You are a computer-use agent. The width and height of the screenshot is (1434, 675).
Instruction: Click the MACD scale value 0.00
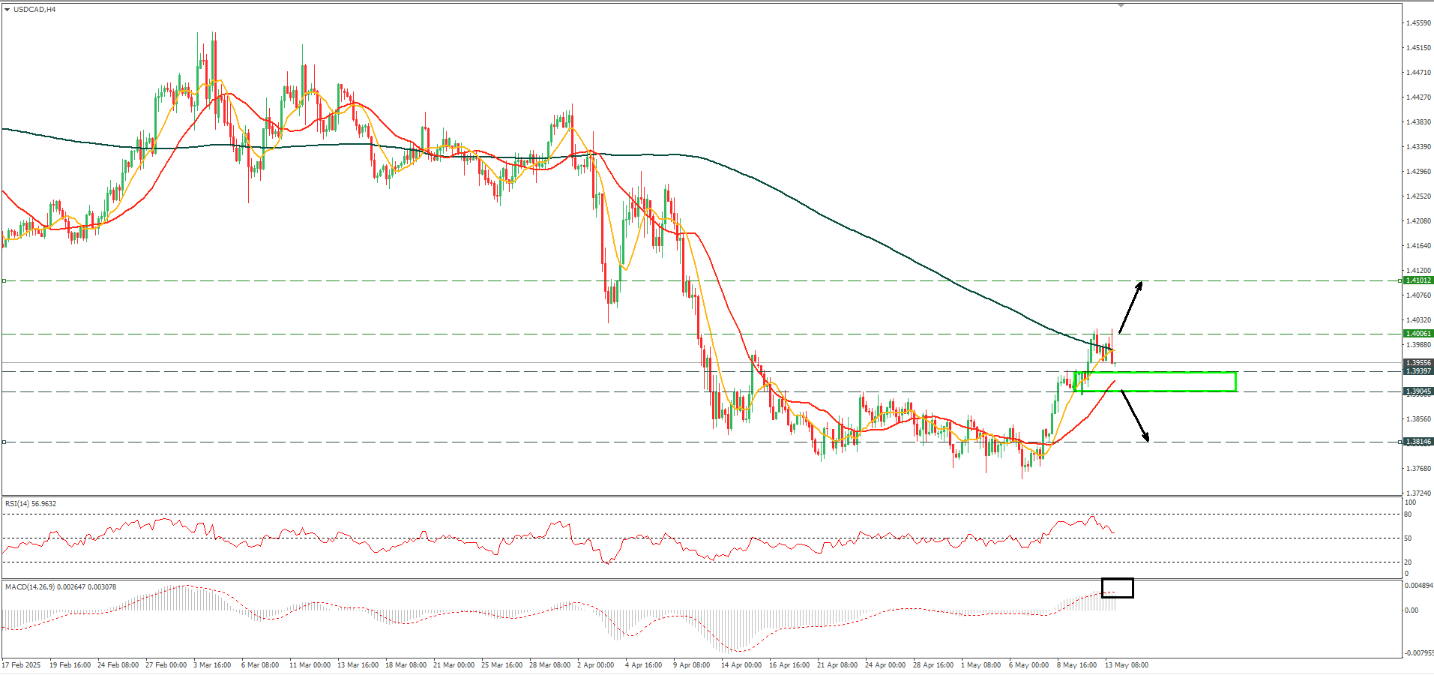tap(1410, 609)
